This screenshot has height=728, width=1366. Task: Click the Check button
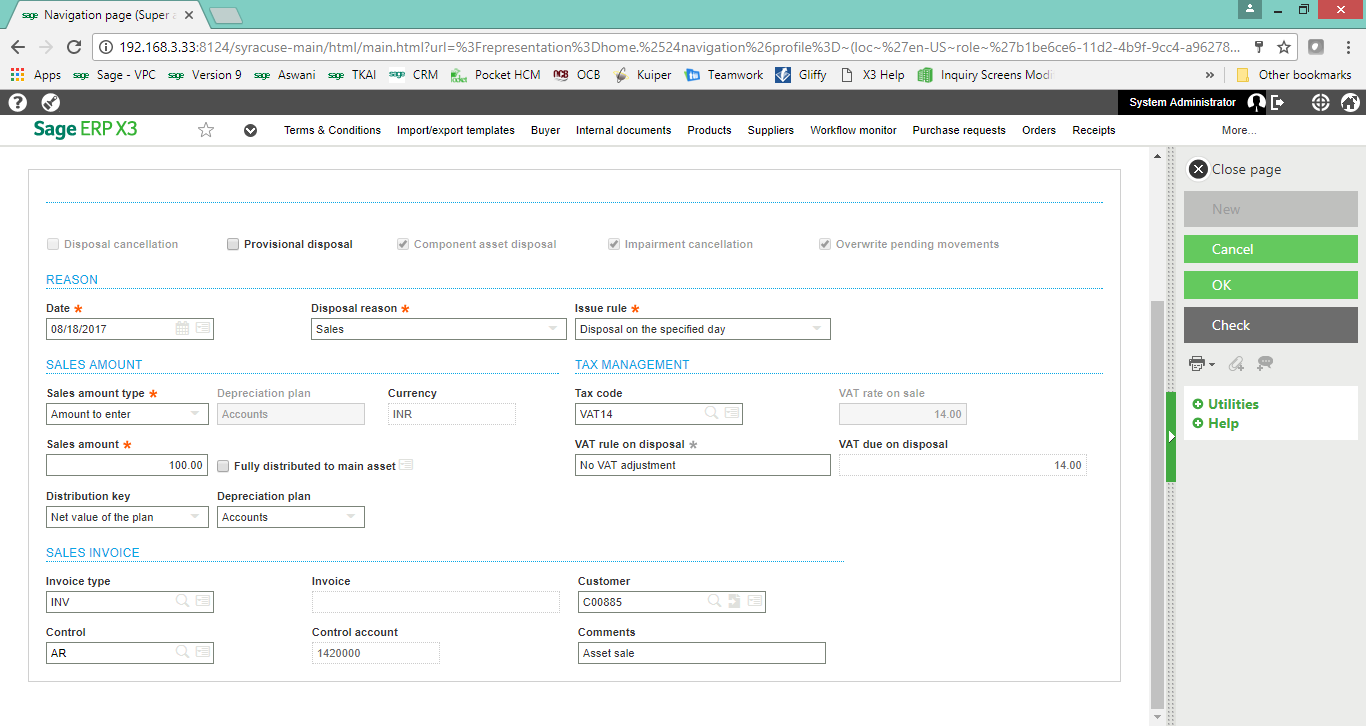point(1270,325)
